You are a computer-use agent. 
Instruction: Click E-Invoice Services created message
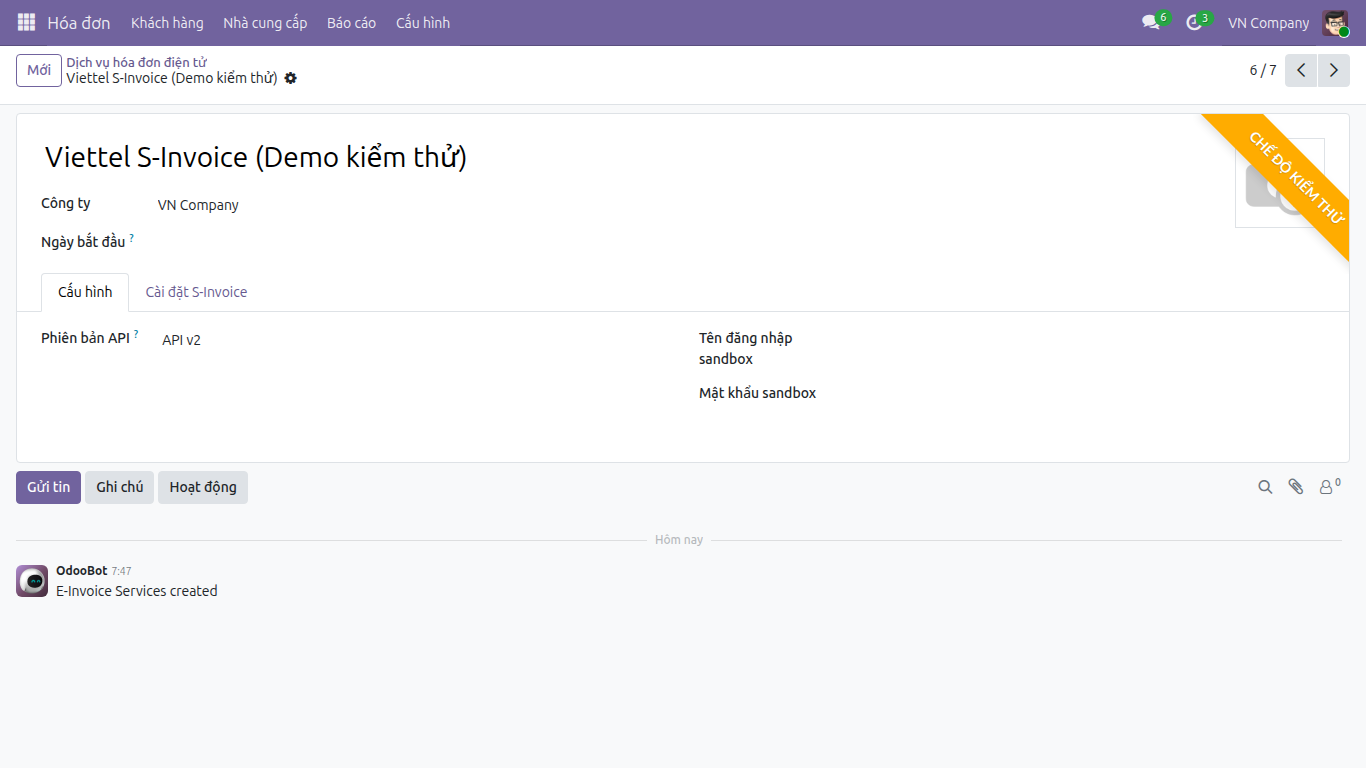(x=137, y=591)
